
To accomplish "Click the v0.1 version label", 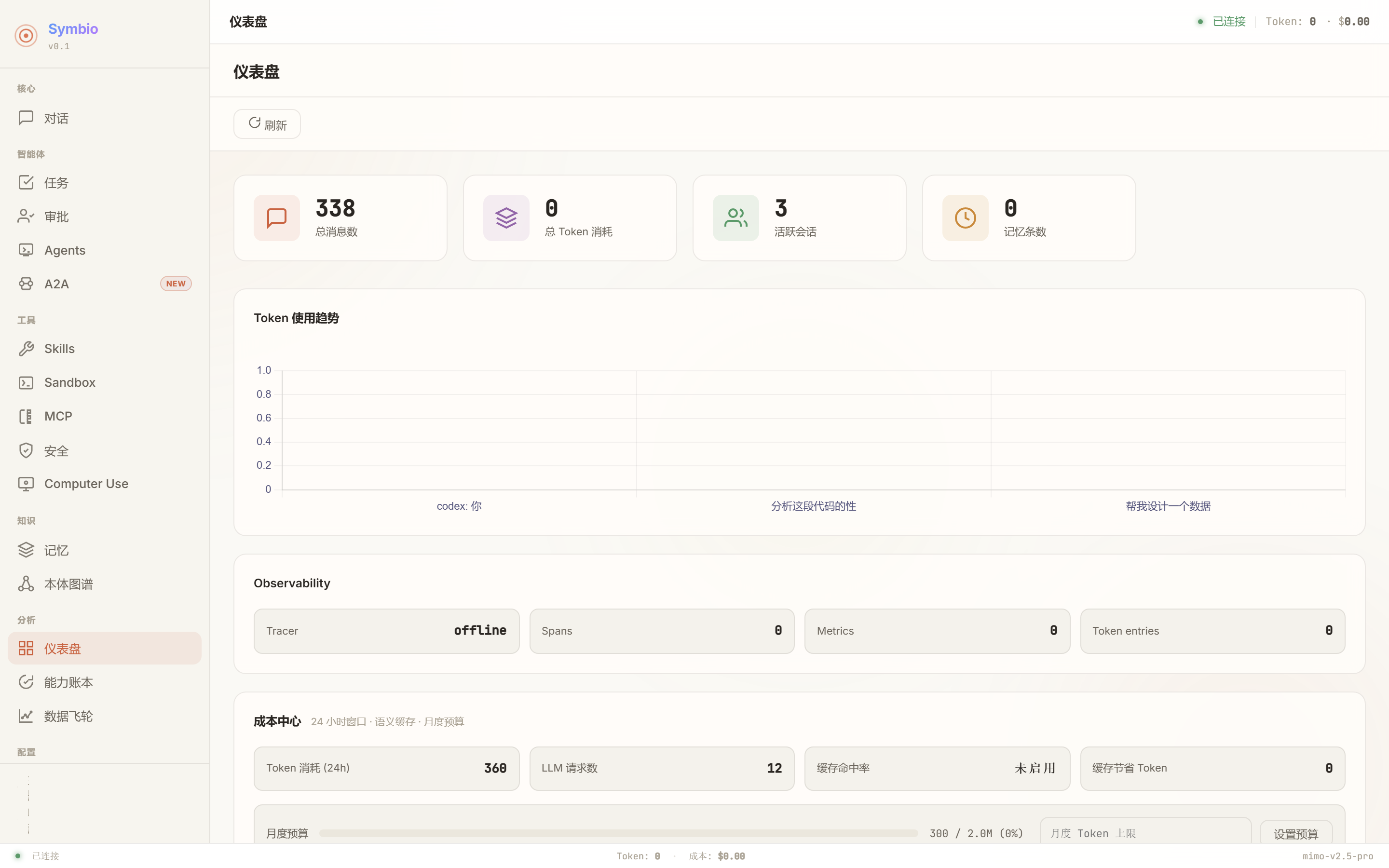I will [59, 46].
